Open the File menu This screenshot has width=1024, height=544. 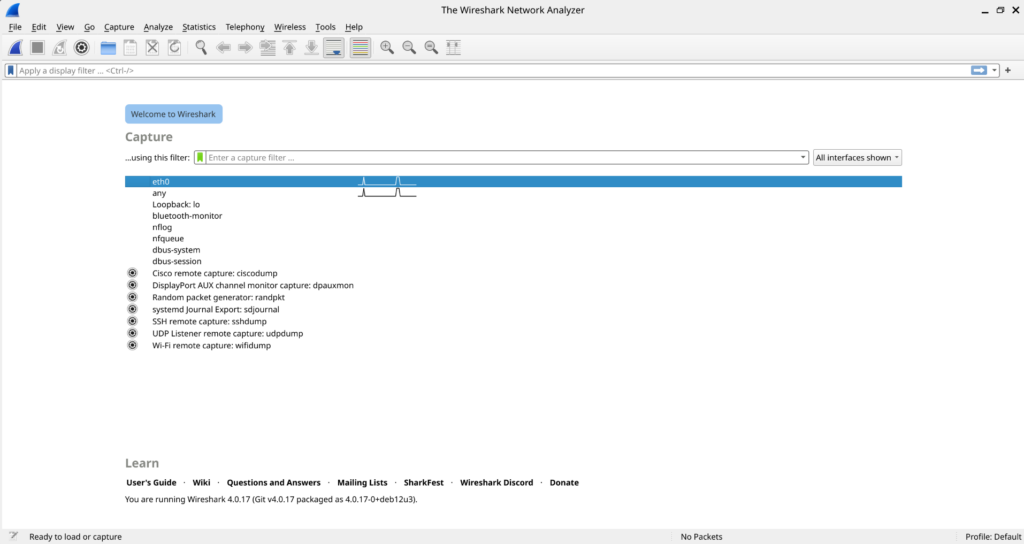tap(15, 27)
